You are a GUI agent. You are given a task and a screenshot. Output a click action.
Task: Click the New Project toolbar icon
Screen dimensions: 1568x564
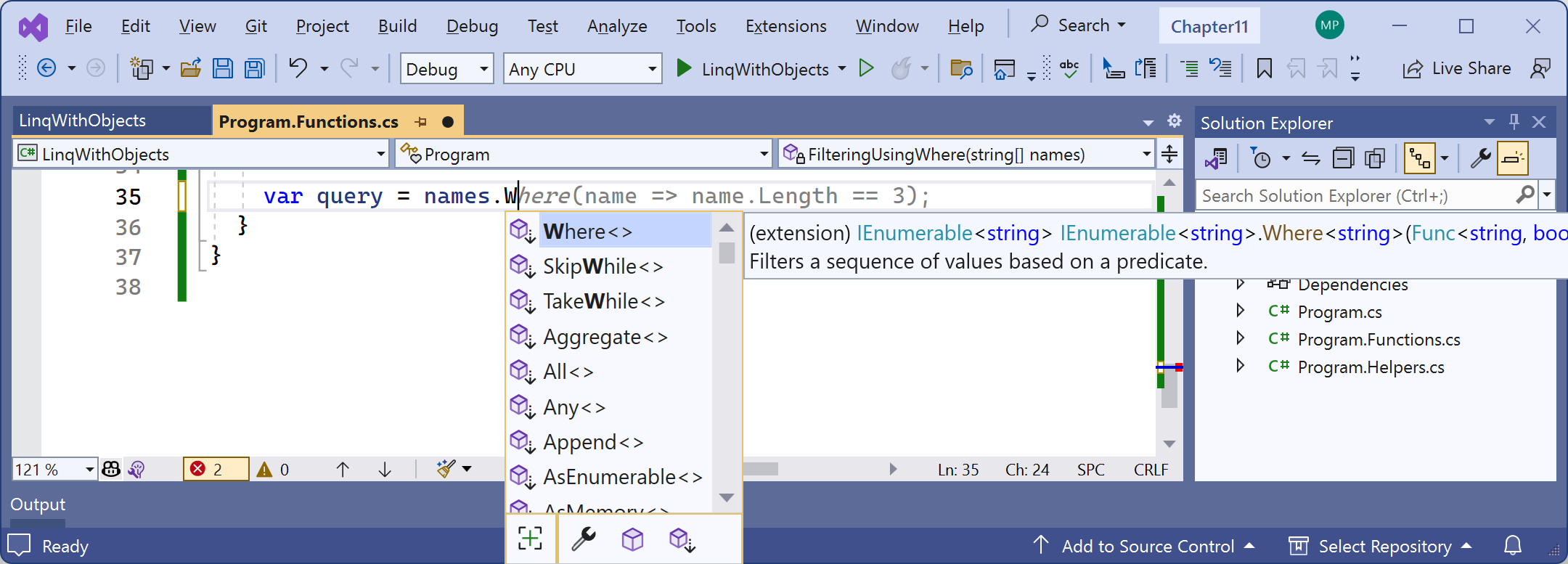141,69
